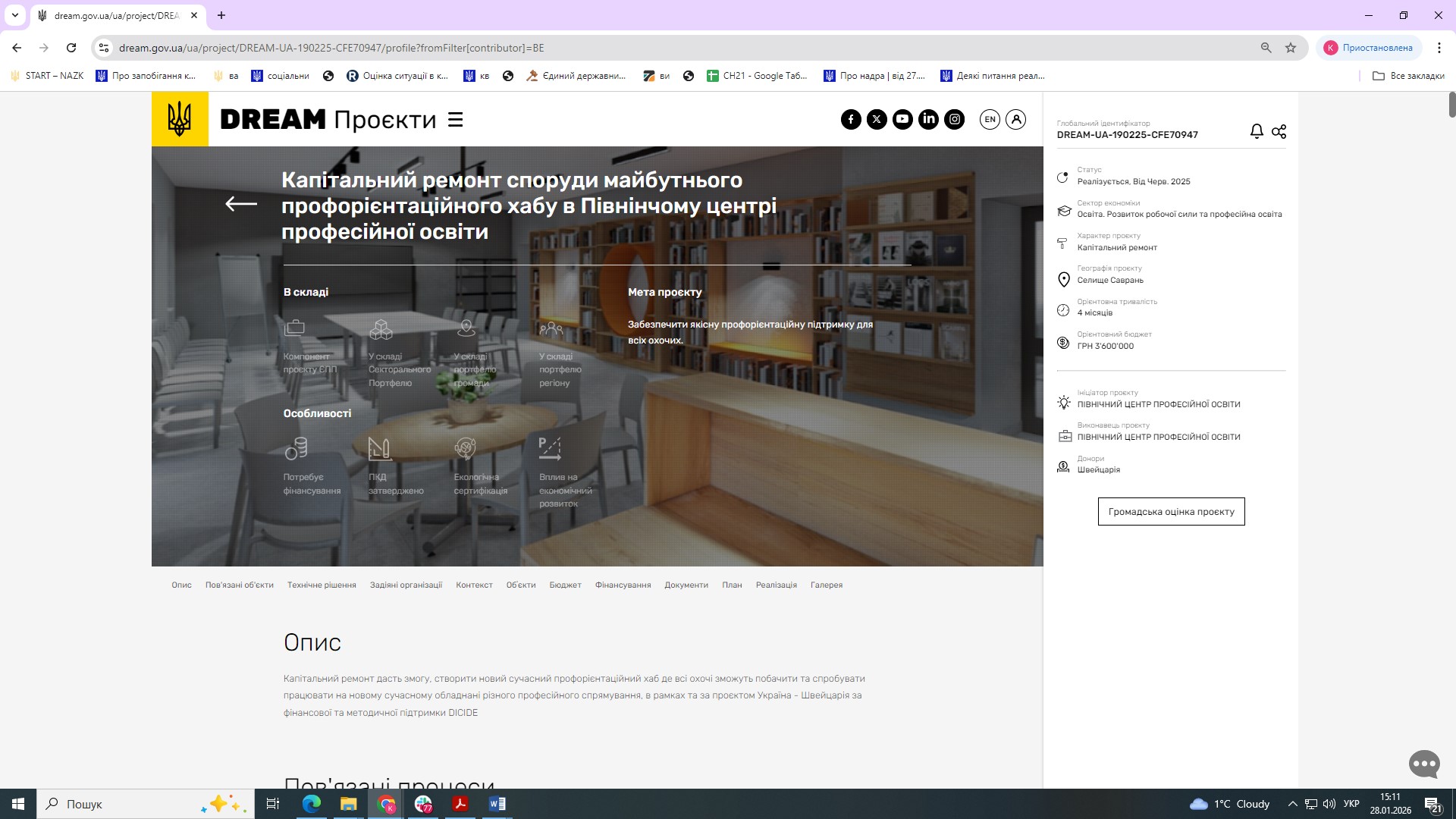This screenshot has width=1456, height=819.
Task: Switch site language to EN
Action: pyautogui.click(x=990, y=119)
